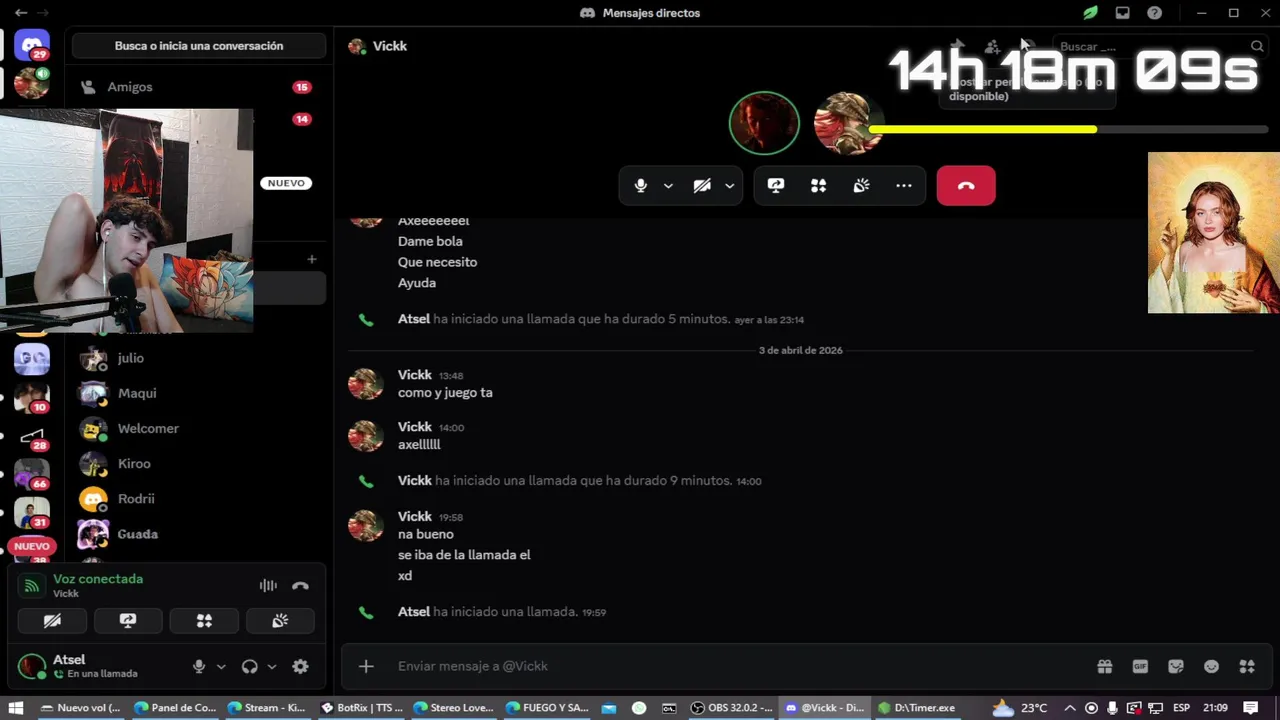The image size is (1280, 720).
Task: Open DM with Welcomer
Action: point(198,428)
